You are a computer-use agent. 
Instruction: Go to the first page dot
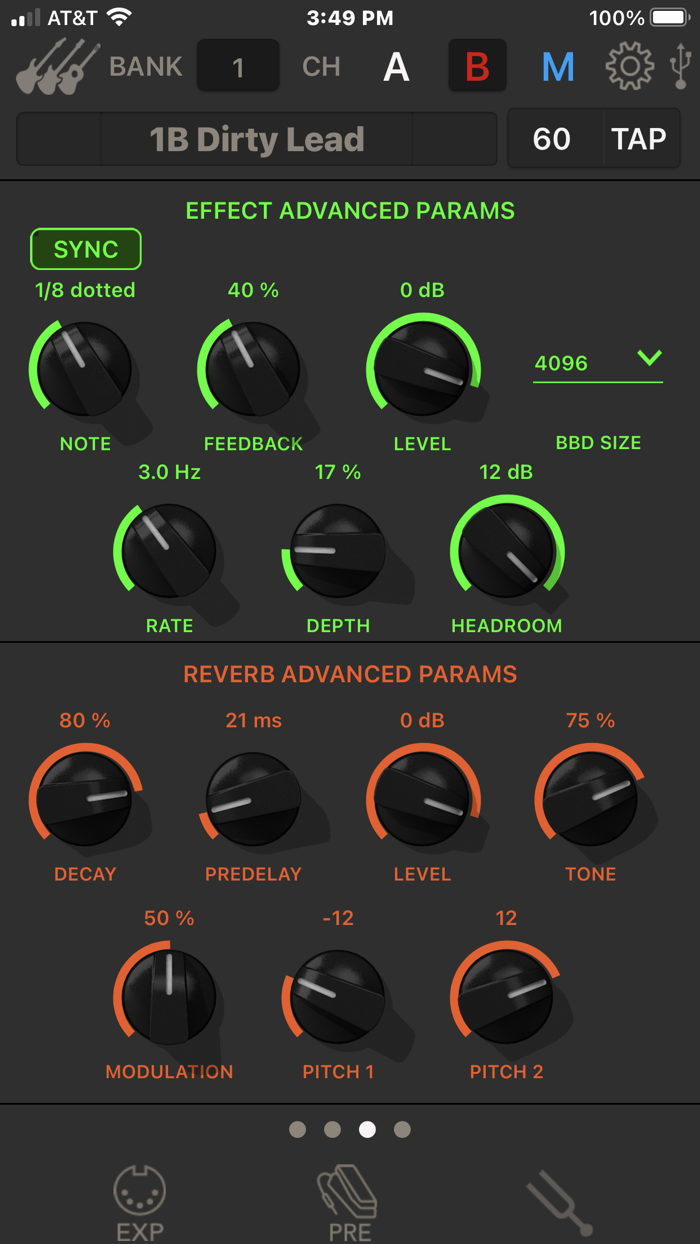[297, 1129]
